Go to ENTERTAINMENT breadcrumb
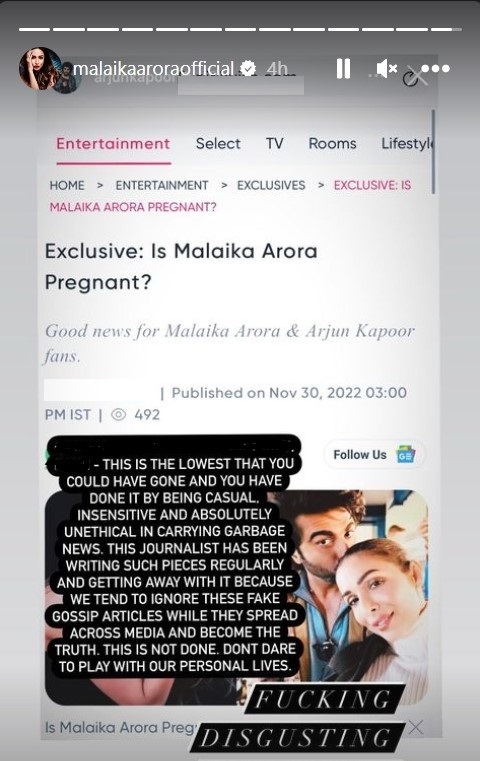Viewport: 480px width, 761px height. tap(162, 185)
